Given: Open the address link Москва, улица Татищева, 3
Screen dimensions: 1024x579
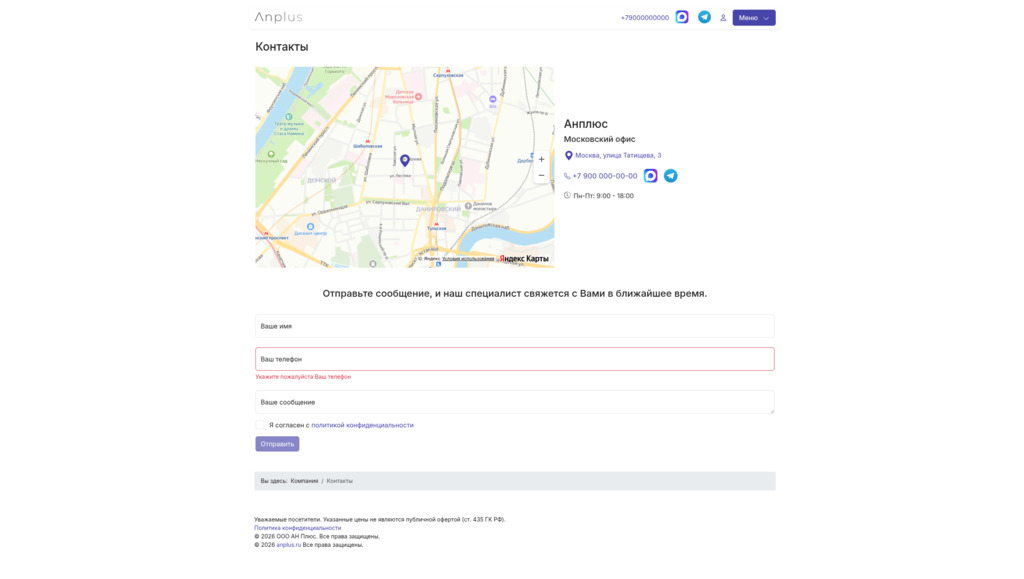Looking at the screenshot, I should tap(617, 156).
